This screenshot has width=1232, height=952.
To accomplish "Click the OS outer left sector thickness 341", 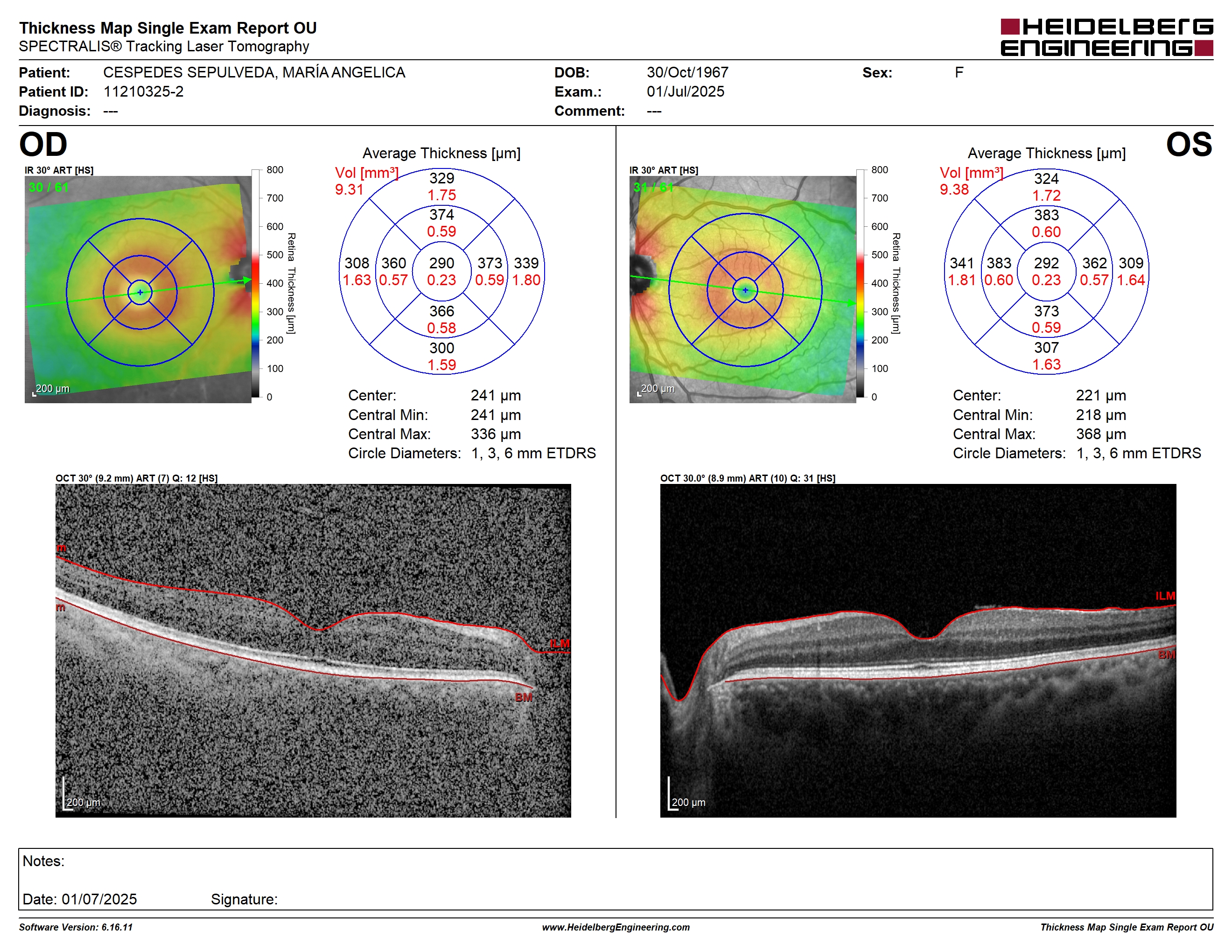I will pyautogui.click(x=961, y=263).
